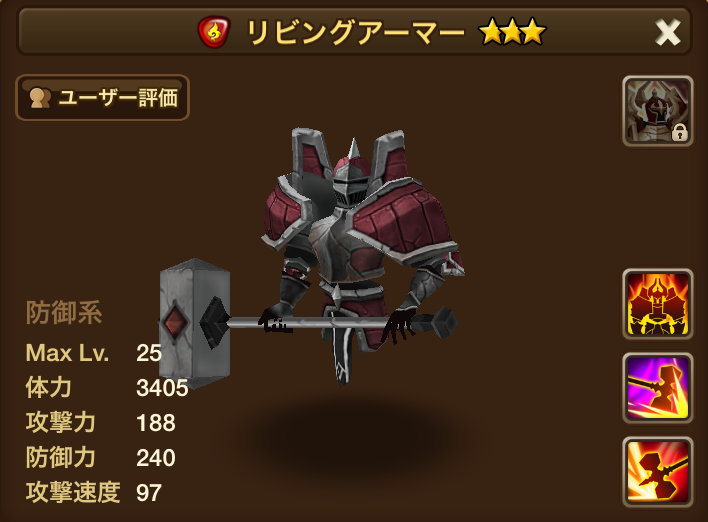Click the user silhouette icon in ユーザー評価
Screen dimensions: 708x522
[x=40, y=98]
